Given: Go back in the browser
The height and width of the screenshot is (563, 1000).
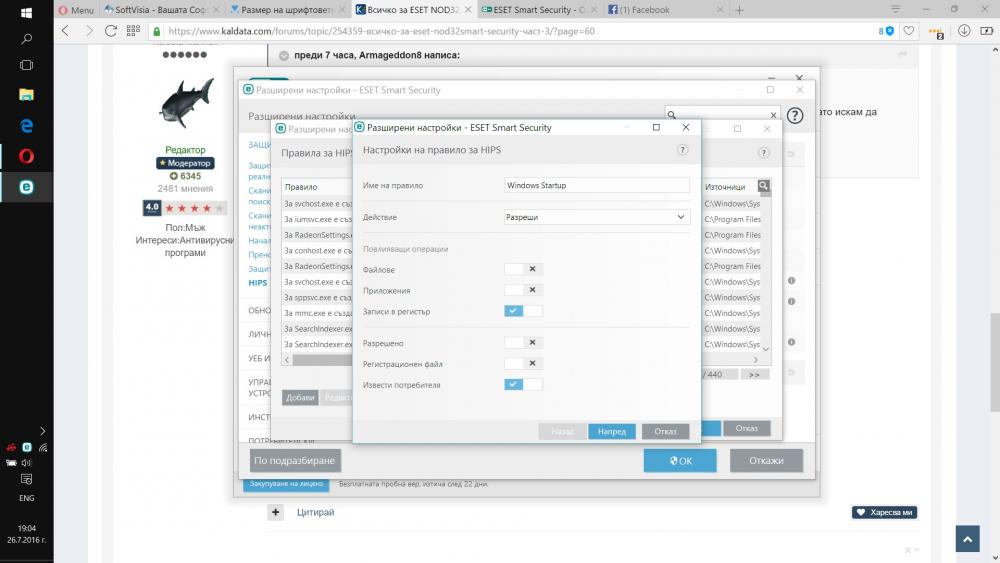Looking at the screenshot, I should point(65,31).
